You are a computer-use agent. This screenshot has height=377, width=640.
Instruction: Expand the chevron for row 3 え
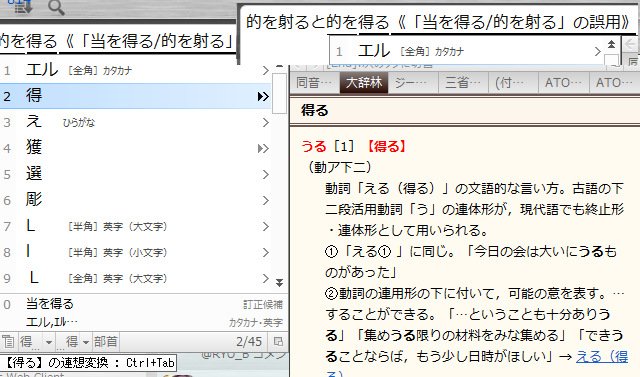[x=266, y=122]
